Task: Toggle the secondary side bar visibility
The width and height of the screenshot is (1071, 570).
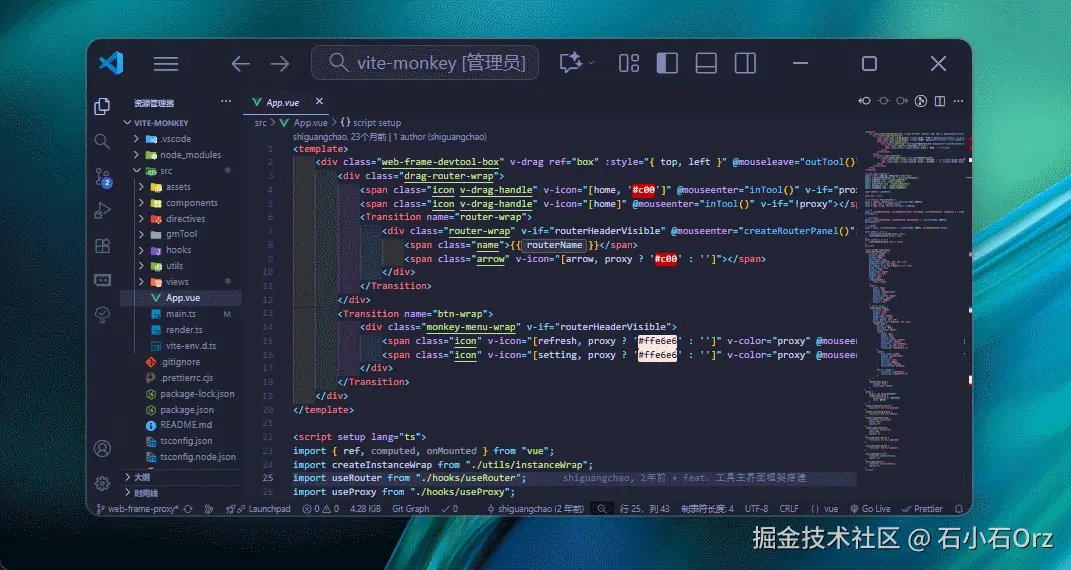Action: [x=745, y=63]
